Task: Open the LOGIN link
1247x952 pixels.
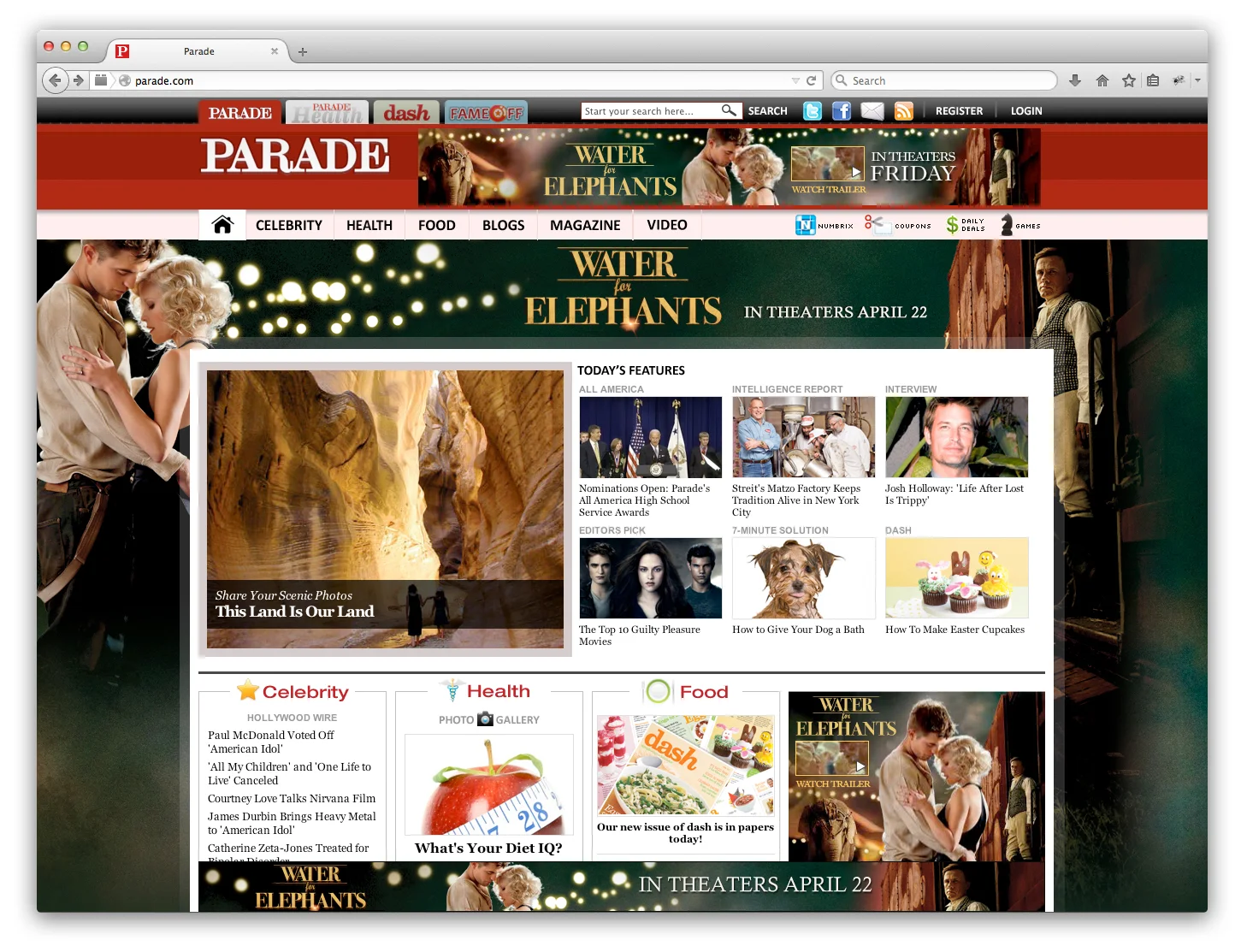Action: pyautogui.click(x=1025, y=110)
